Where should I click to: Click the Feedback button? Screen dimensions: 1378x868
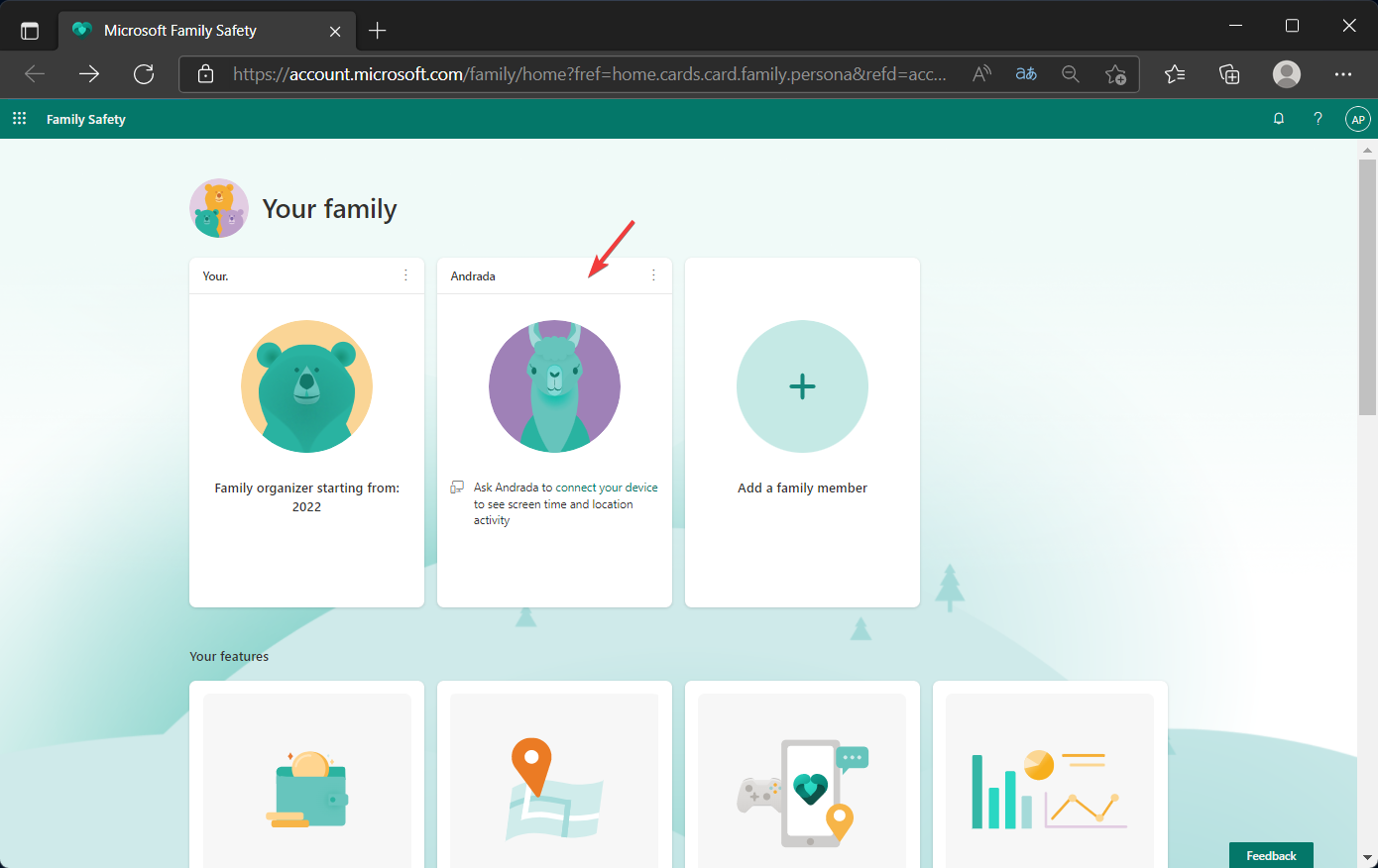pos(1271,854)
